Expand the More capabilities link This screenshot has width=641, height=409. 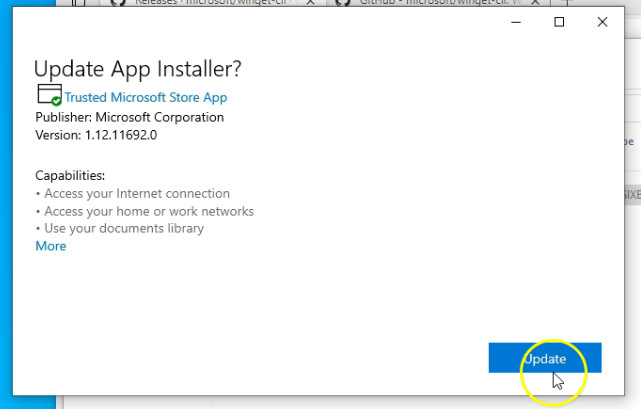coord(51,246)
